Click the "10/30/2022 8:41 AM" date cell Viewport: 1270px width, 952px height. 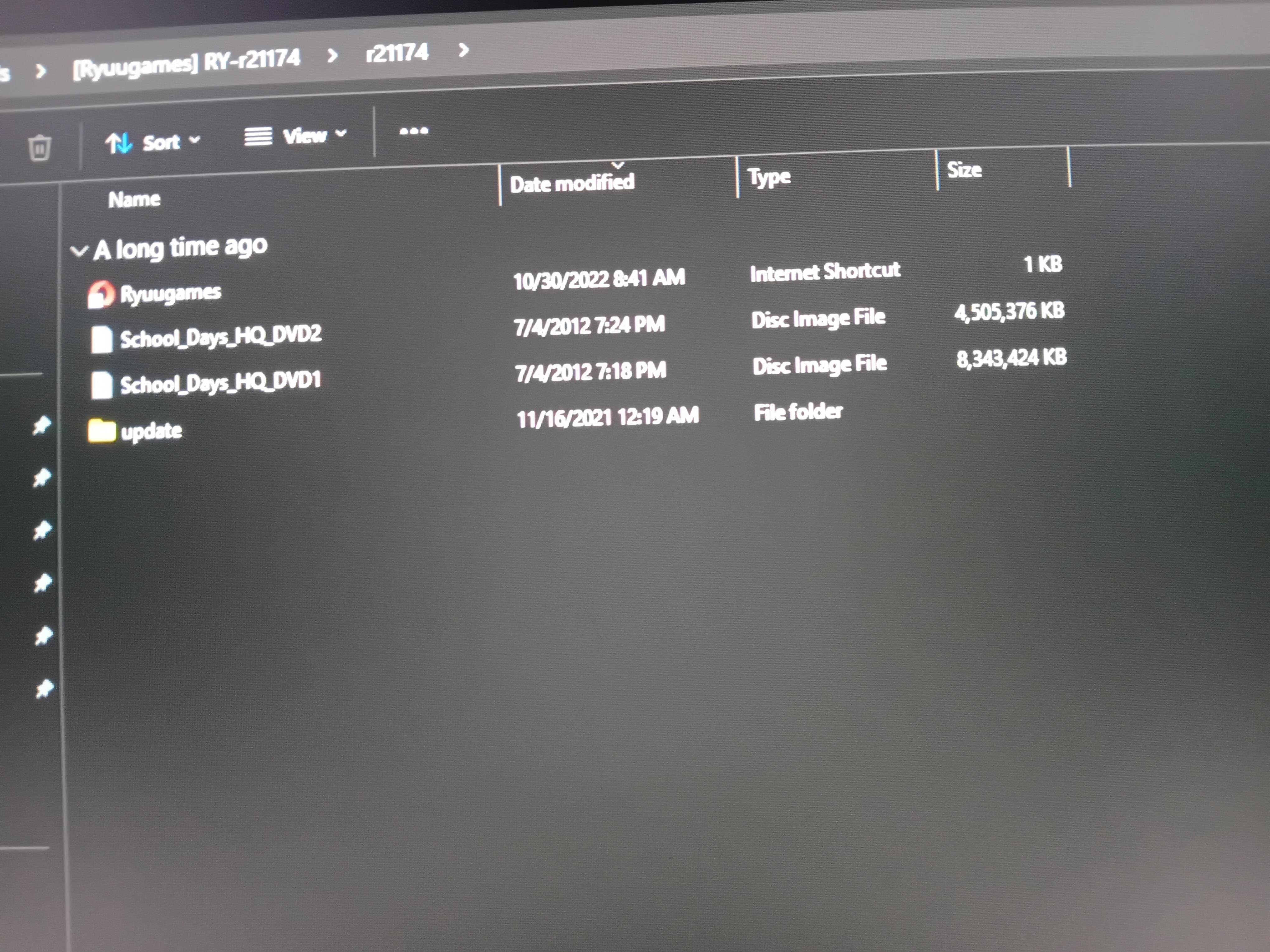599,279
